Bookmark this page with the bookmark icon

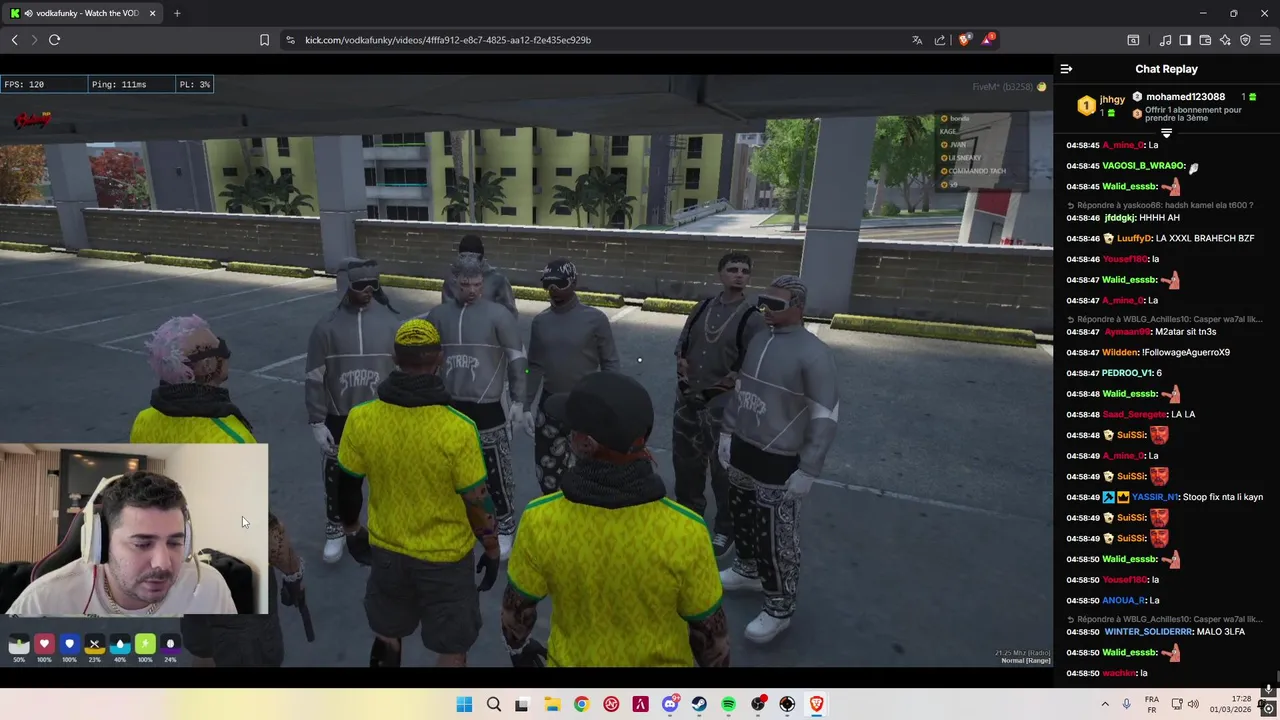264,40
